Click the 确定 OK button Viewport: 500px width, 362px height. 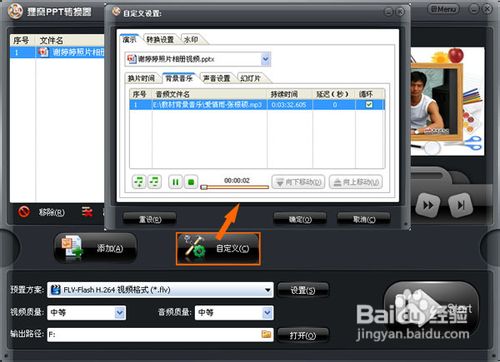[300, 219]
